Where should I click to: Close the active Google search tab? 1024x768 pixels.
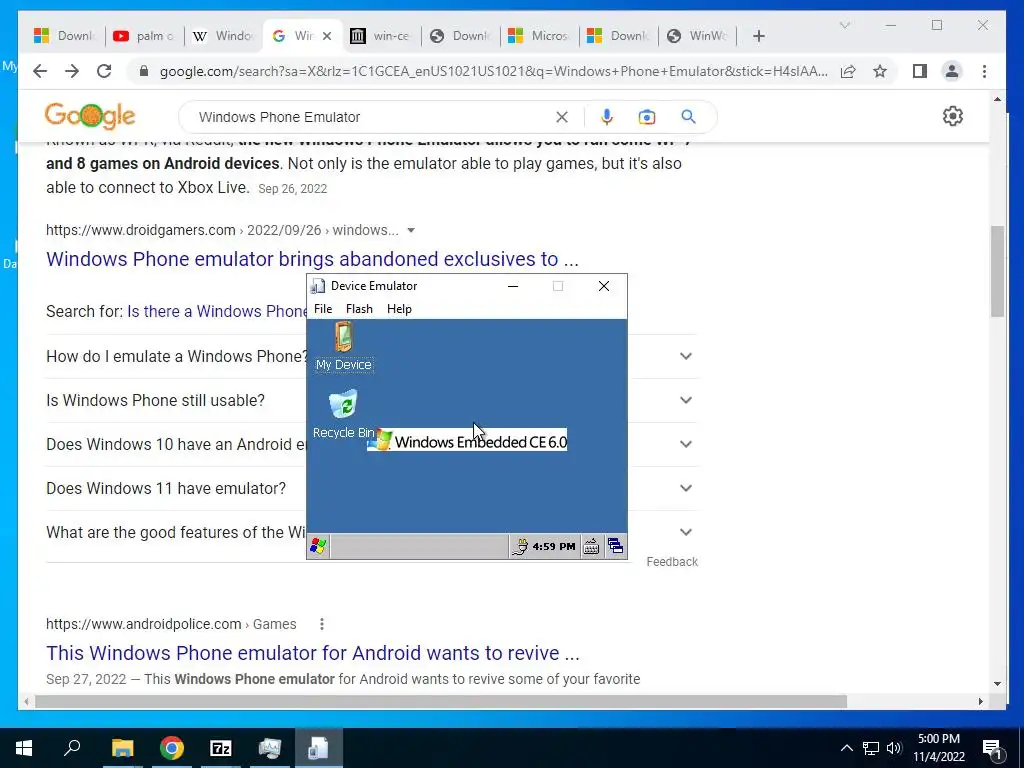pyautogui.click(x=327, y=36)
